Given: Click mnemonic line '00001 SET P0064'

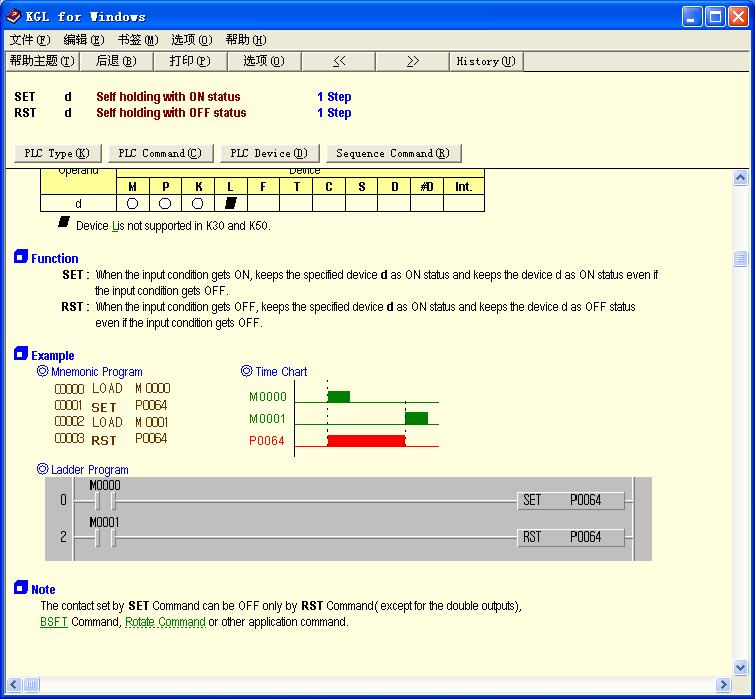Looking at the screenshot, I should coord(111,406).
